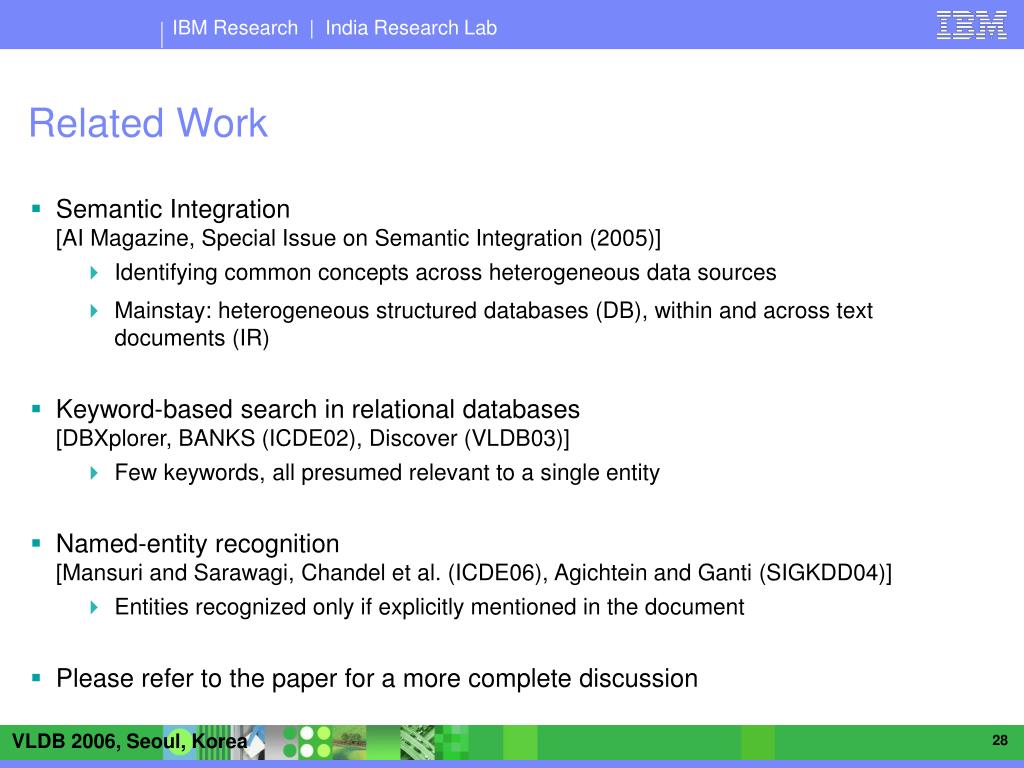Click the arrow bullet before 'Few keywords'

click(94, 472)
